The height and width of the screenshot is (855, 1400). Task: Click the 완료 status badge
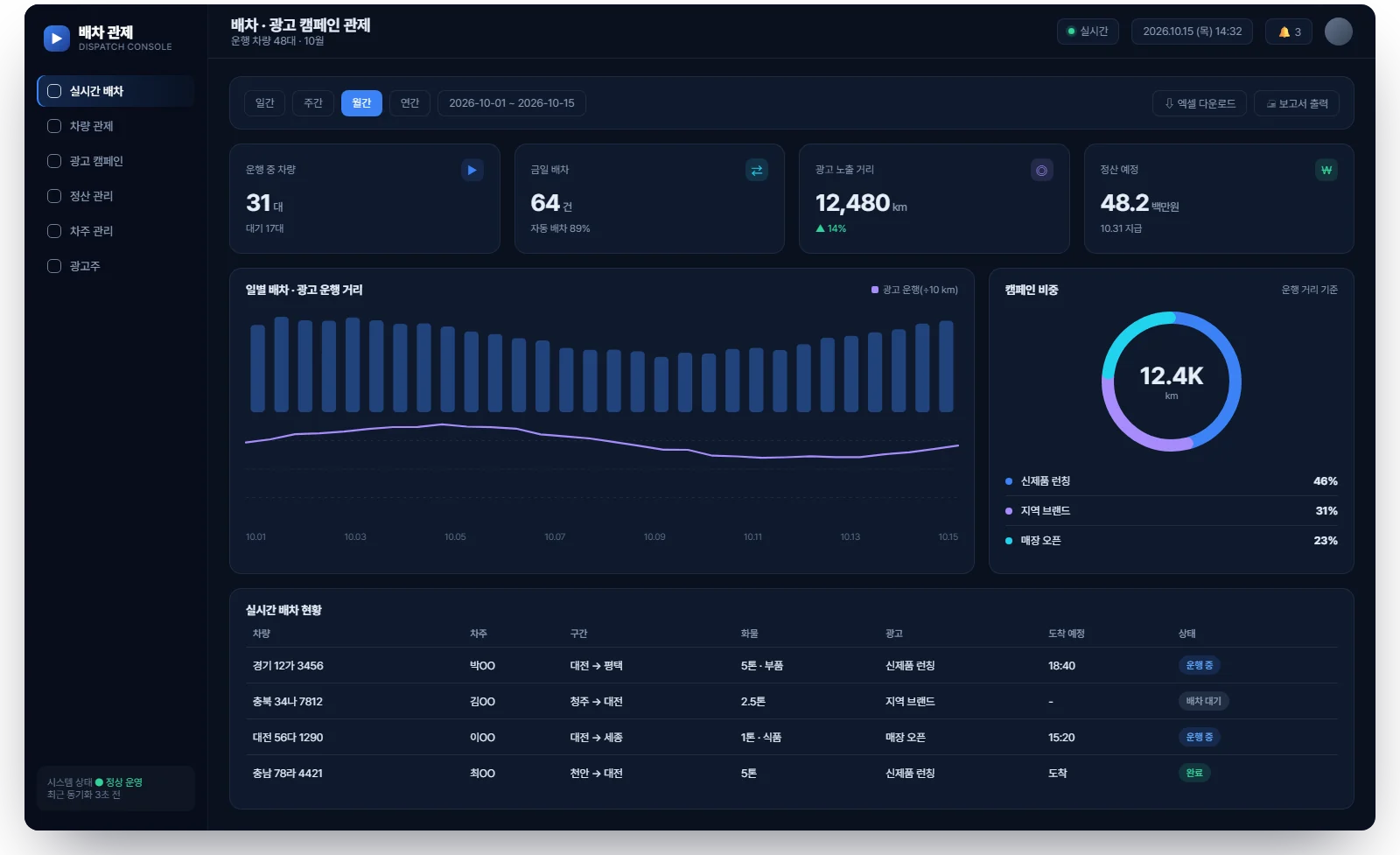point(1194,773)
